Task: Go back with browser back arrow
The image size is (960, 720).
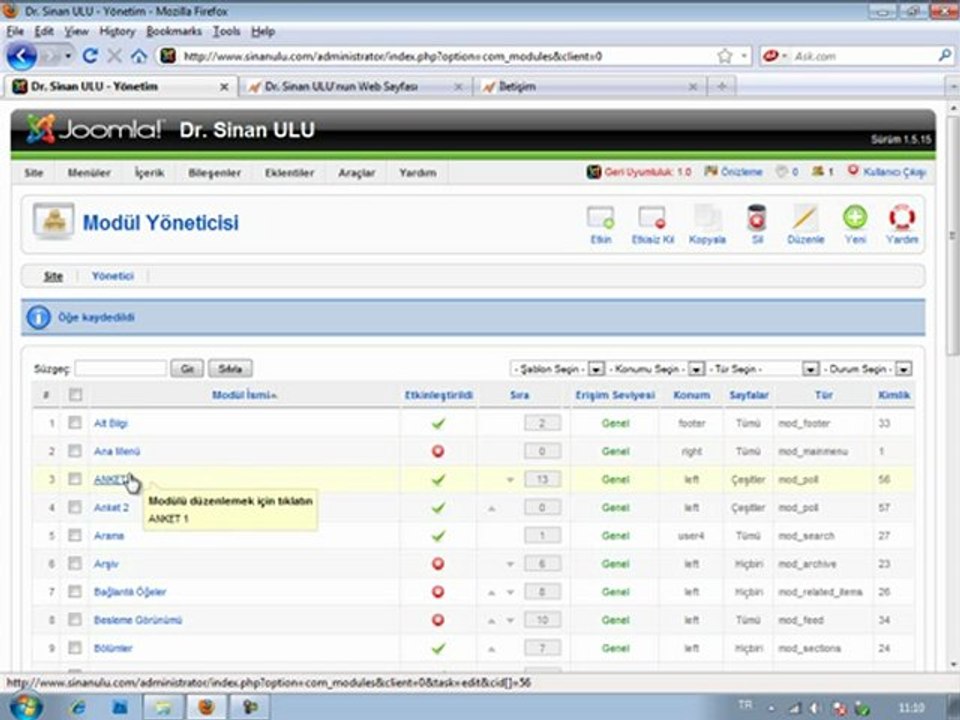Action: [x=21, y=56]
